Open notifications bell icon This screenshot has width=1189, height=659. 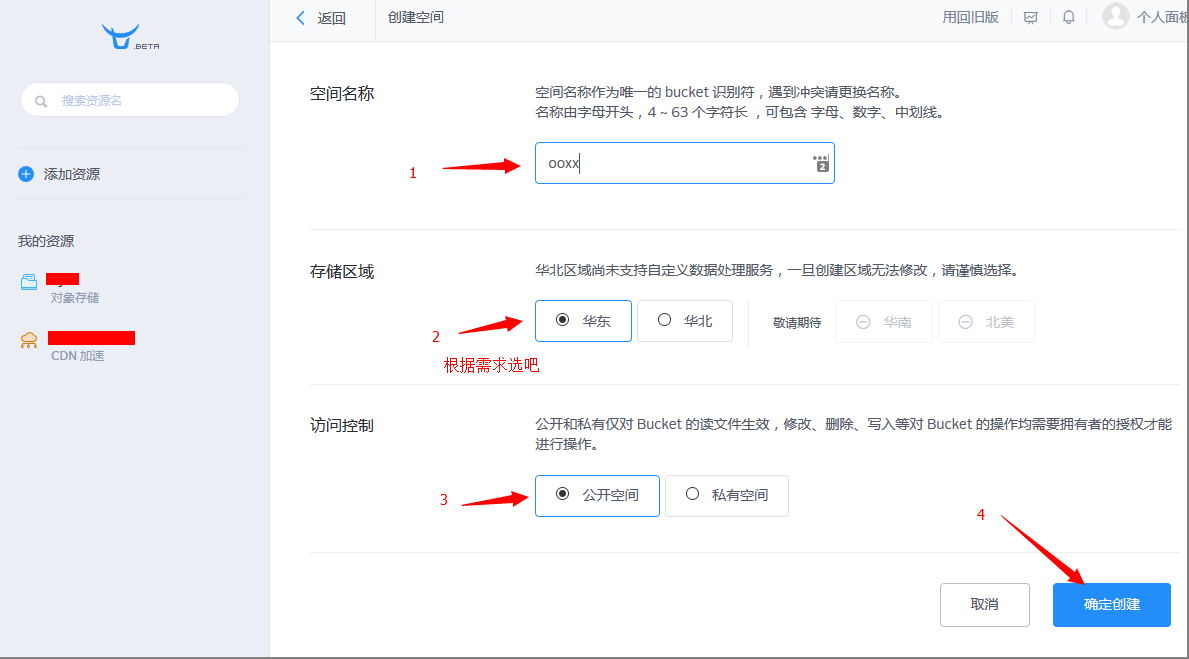click(1069, 18)
